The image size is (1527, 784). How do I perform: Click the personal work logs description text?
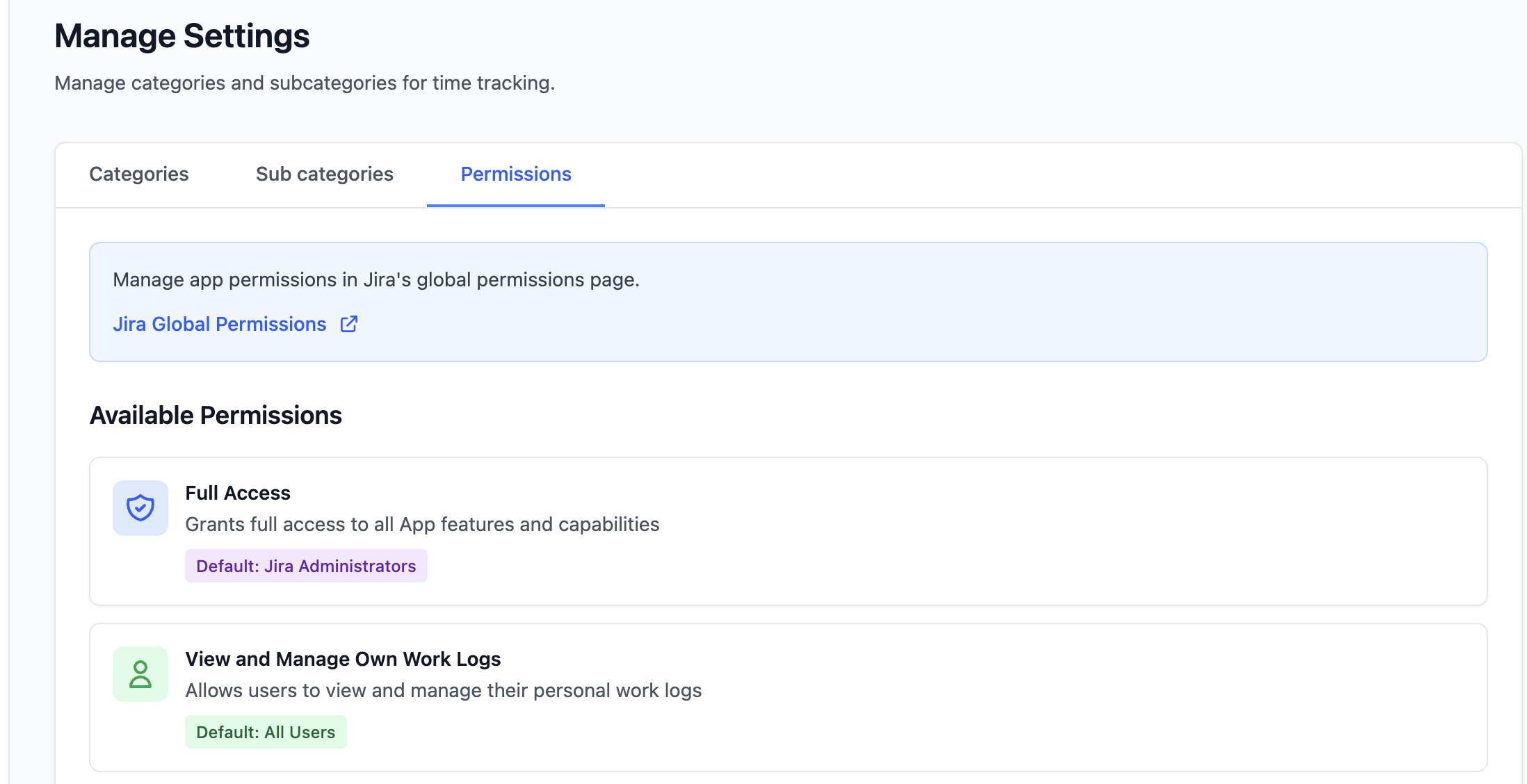[443, 690]
